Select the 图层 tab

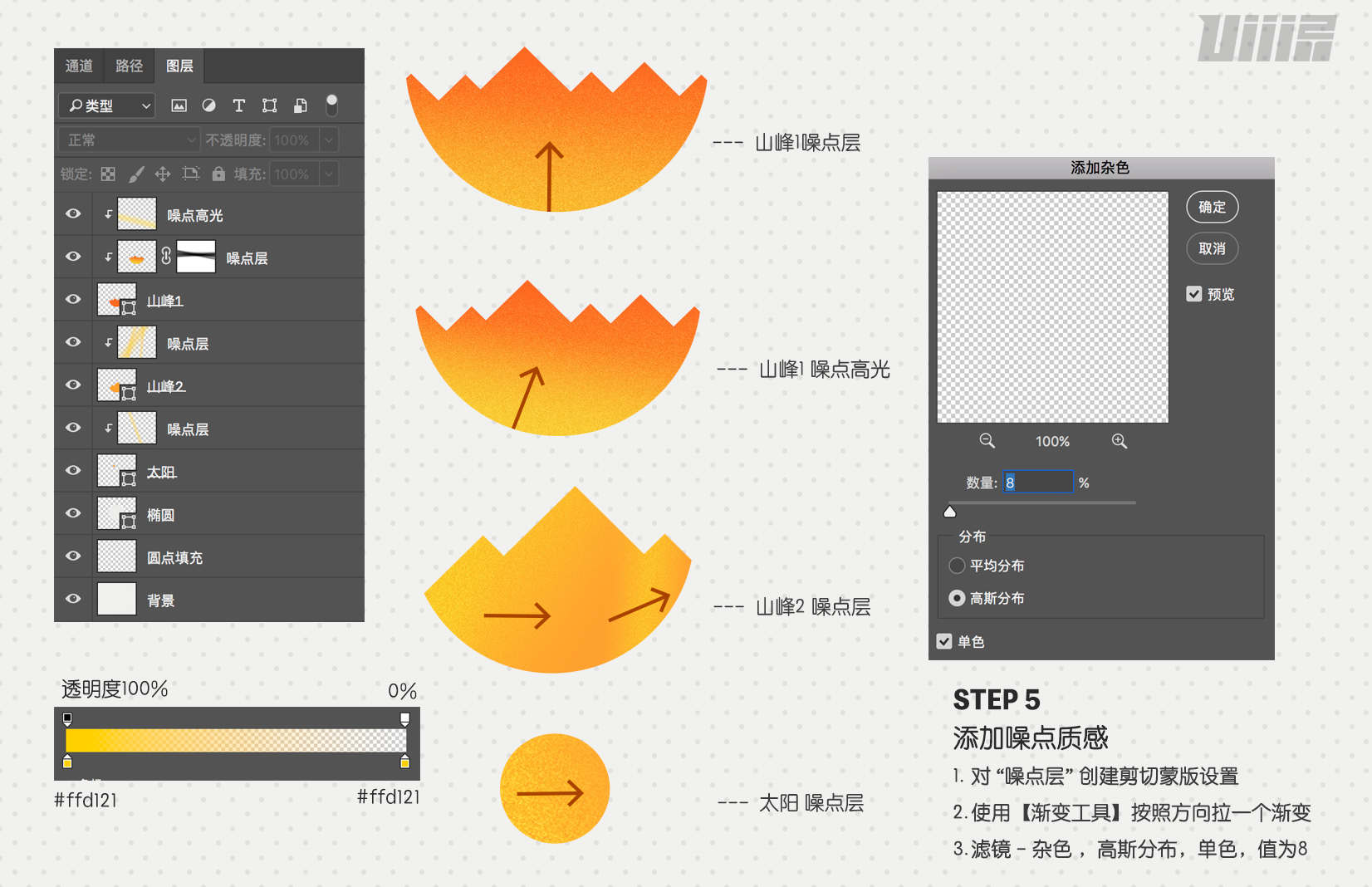click(179, 66)
